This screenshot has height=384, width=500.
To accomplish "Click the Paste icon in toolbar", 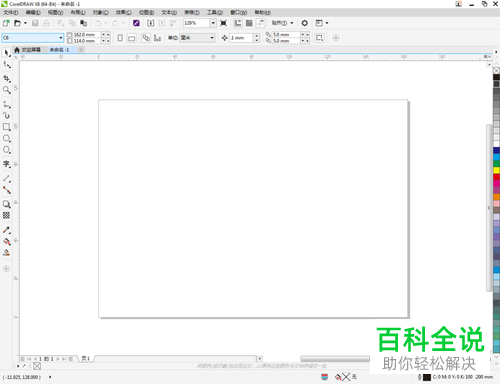I will click(84, 23).
